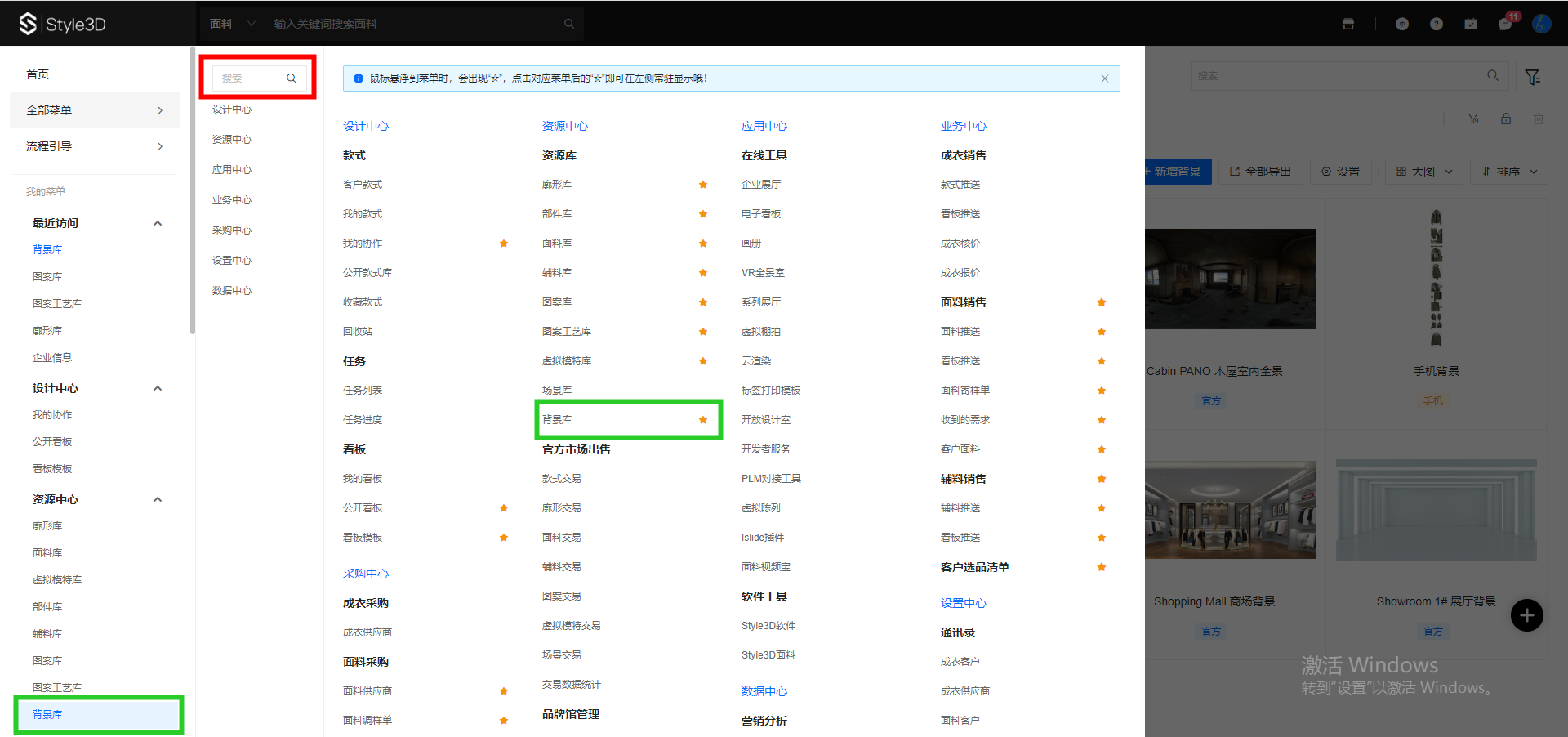The height and width of the screenshot is (737, 1568).
Task: Click magnifier icon in menu search box
Action: [x=292, y=78]
